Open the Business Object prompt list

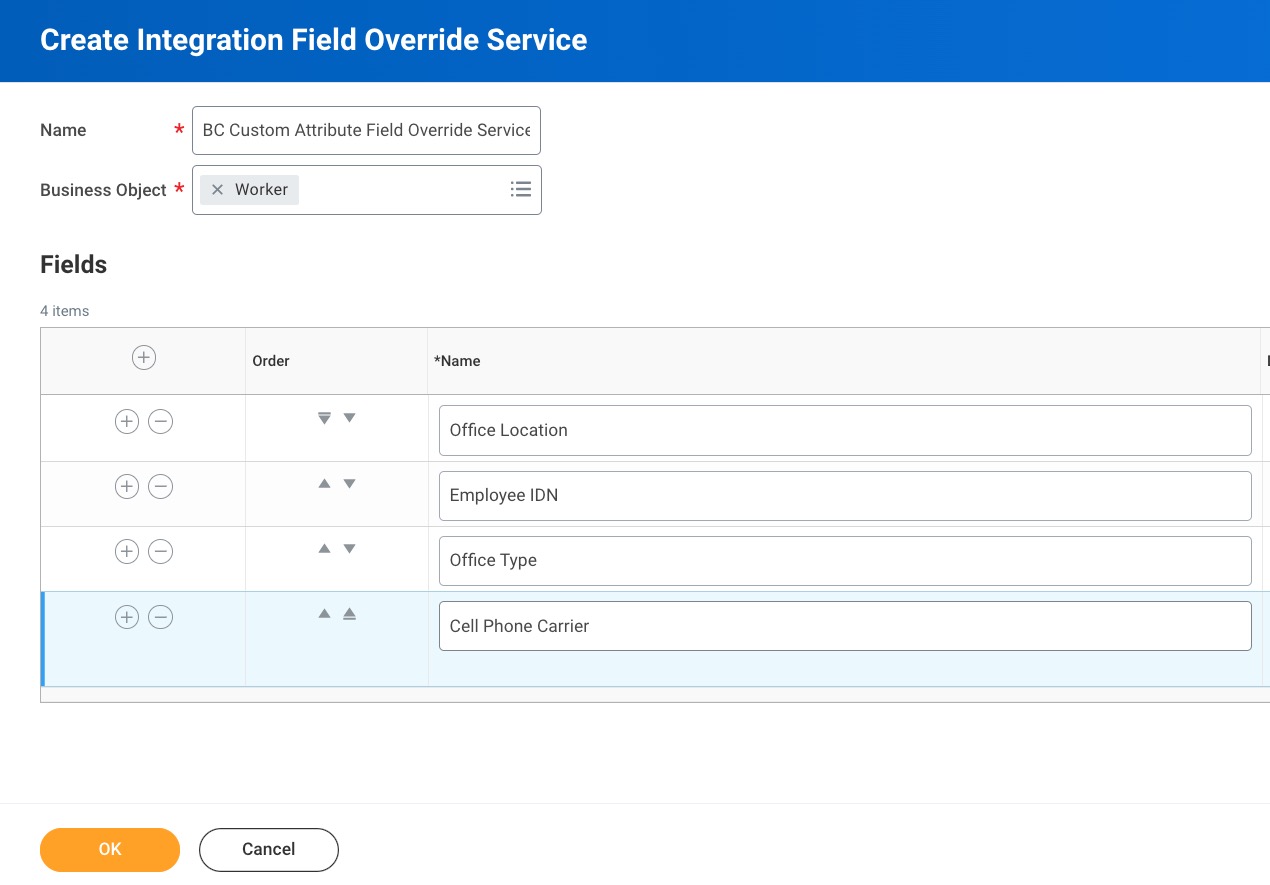pos(520,190)
